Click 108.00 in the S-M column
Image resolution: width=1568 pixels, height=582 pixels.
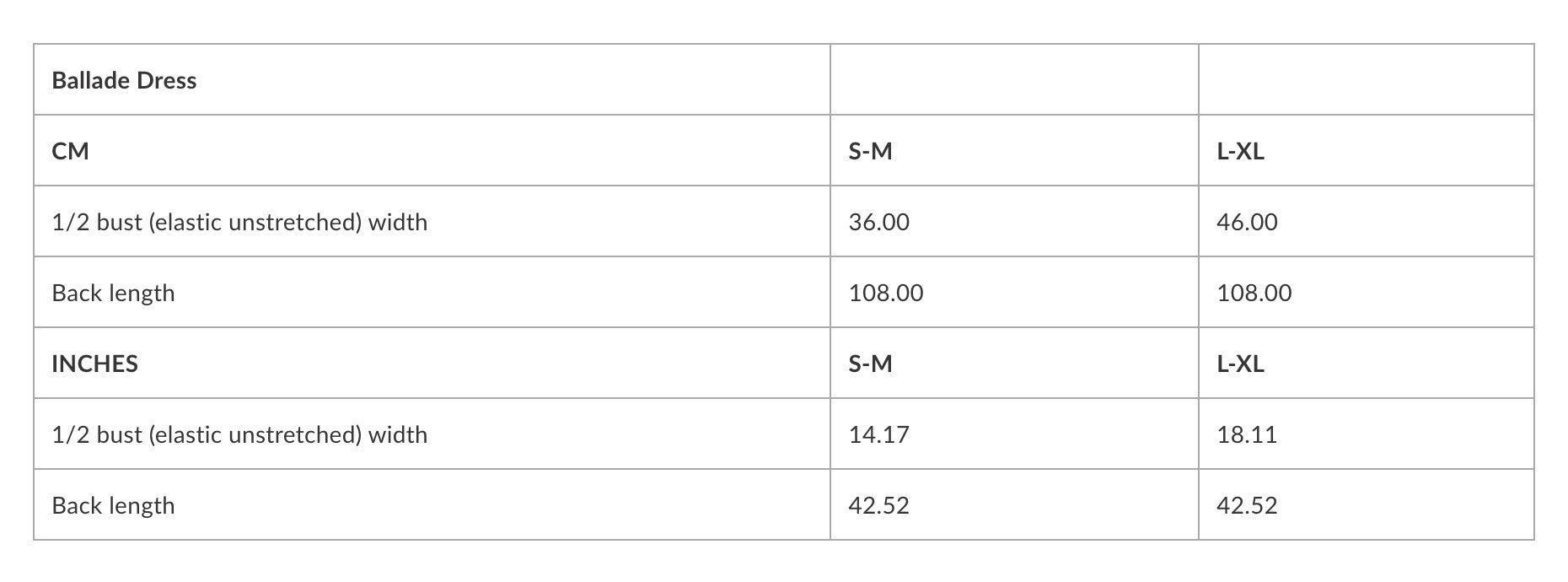[x=886, y=293]
